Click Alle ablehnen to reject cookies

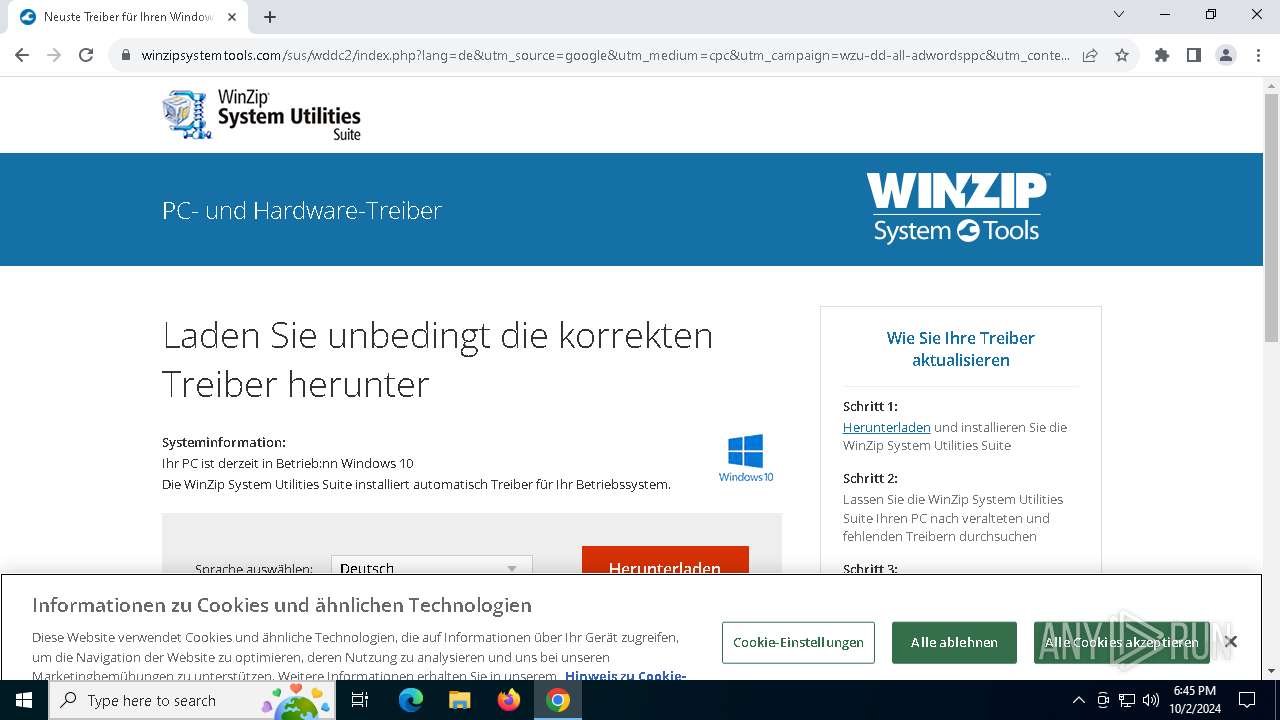(x=954, y=642)
